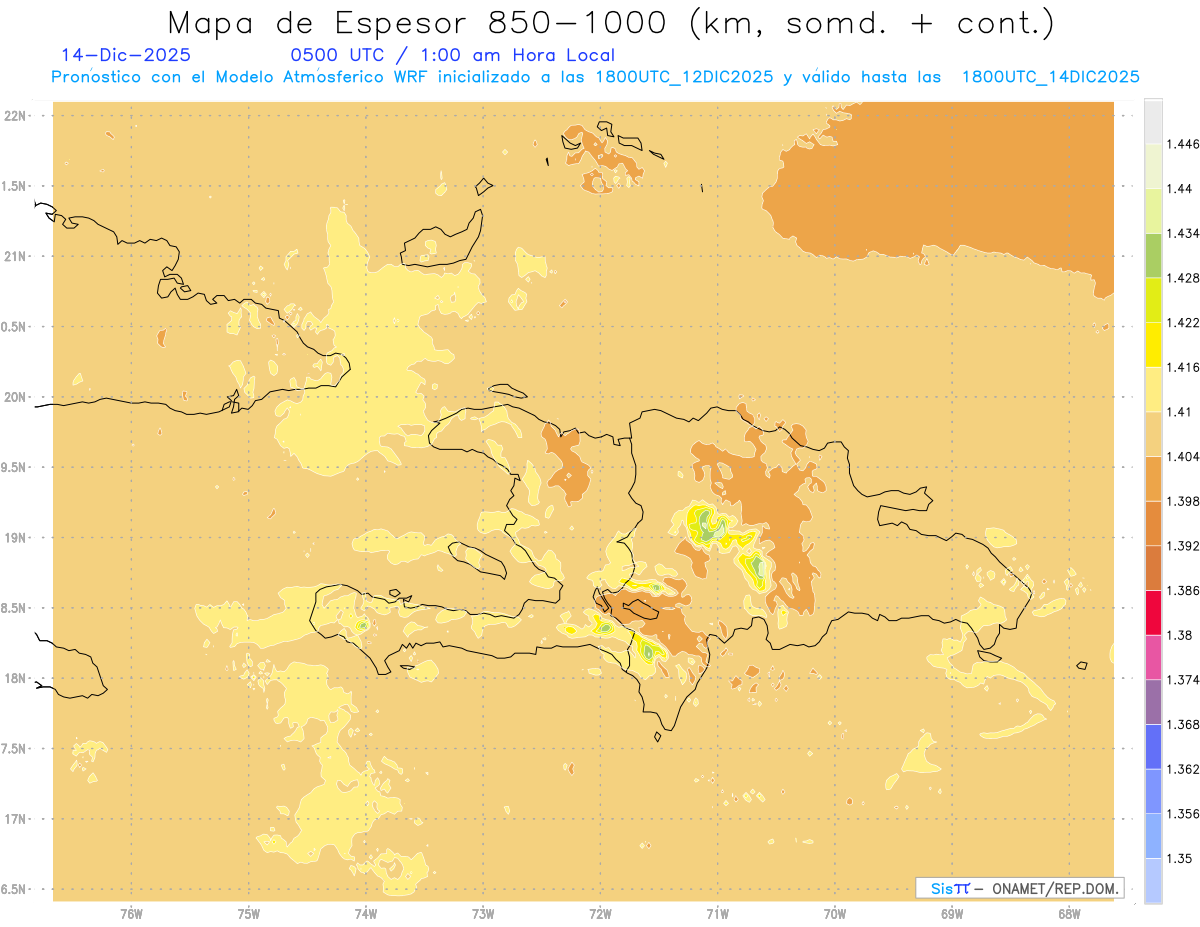
Task: Click the "22N" latitude axis label
Action: tap(15, 115)
